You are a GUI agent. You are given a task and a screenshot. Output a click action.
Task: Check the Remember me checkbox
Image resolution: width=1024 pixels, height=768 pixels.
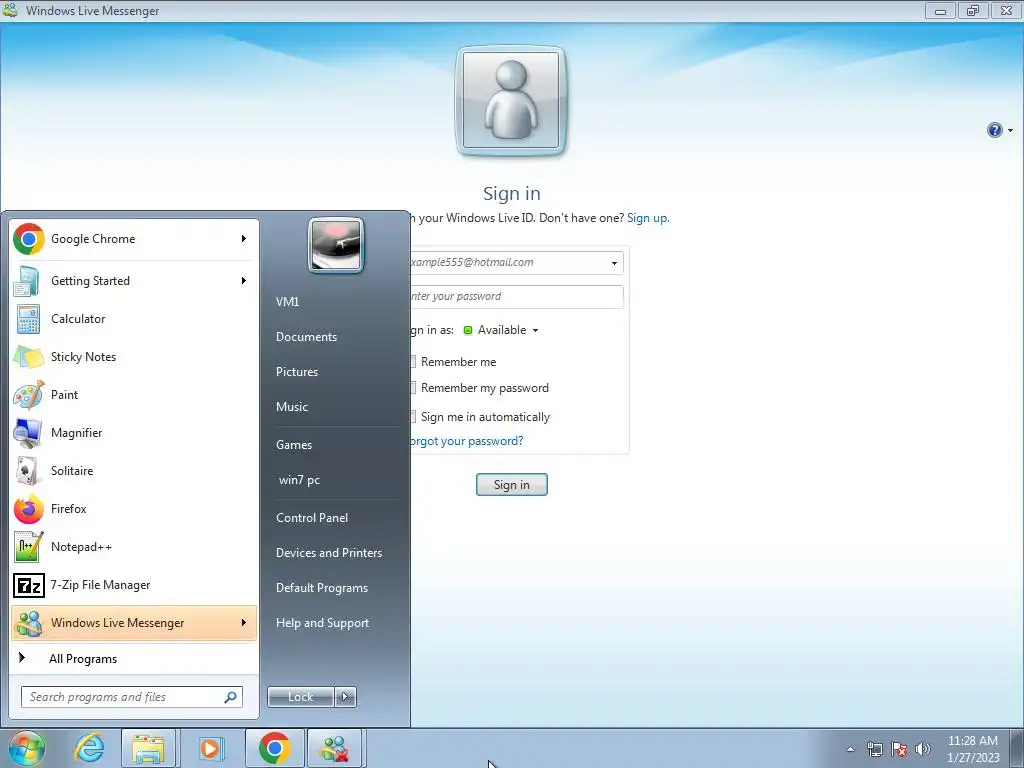coord(413,362)
